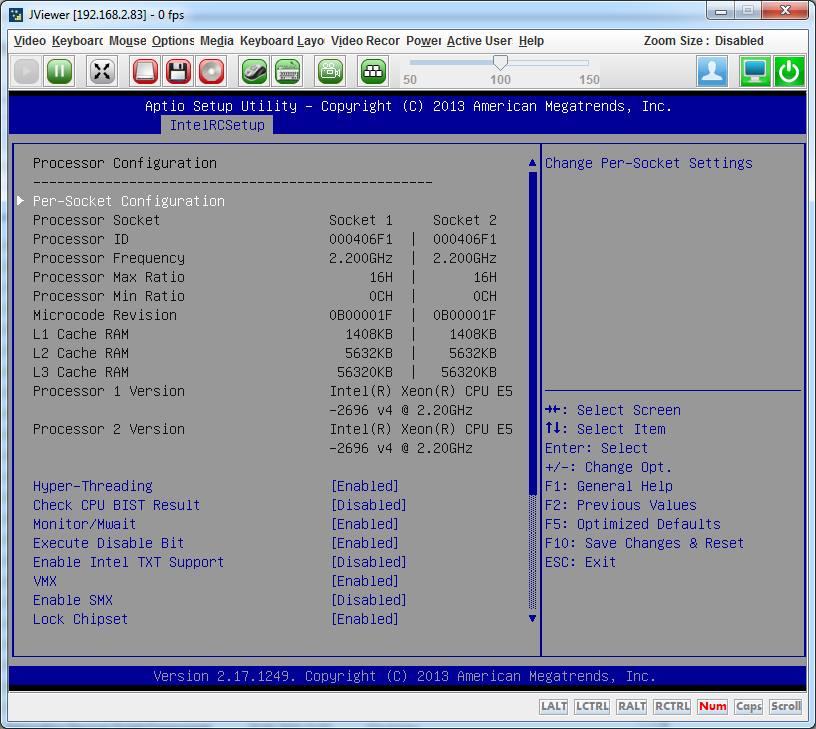
Task: Open the Video Record menu
Action: (365, 41)
